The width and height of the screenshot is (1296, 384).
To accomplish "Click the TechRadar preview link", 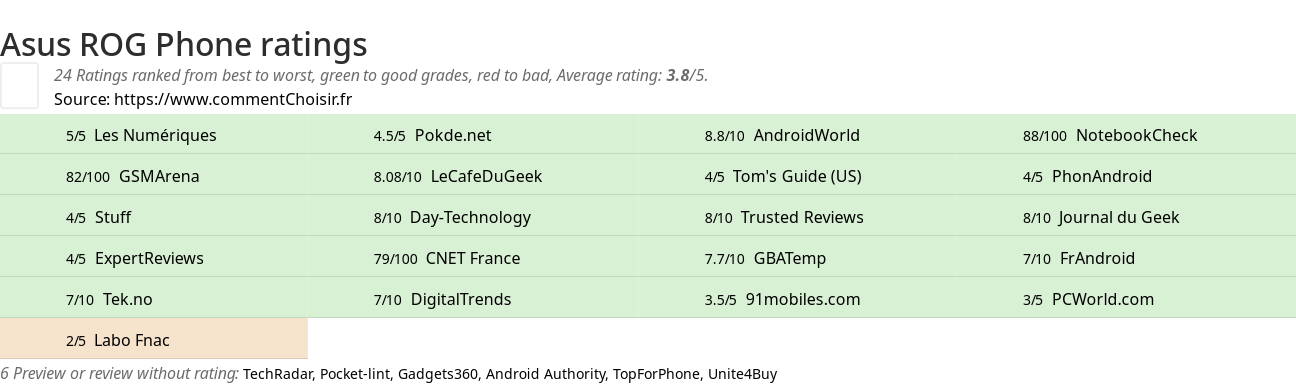I will [x=277, y=374].
